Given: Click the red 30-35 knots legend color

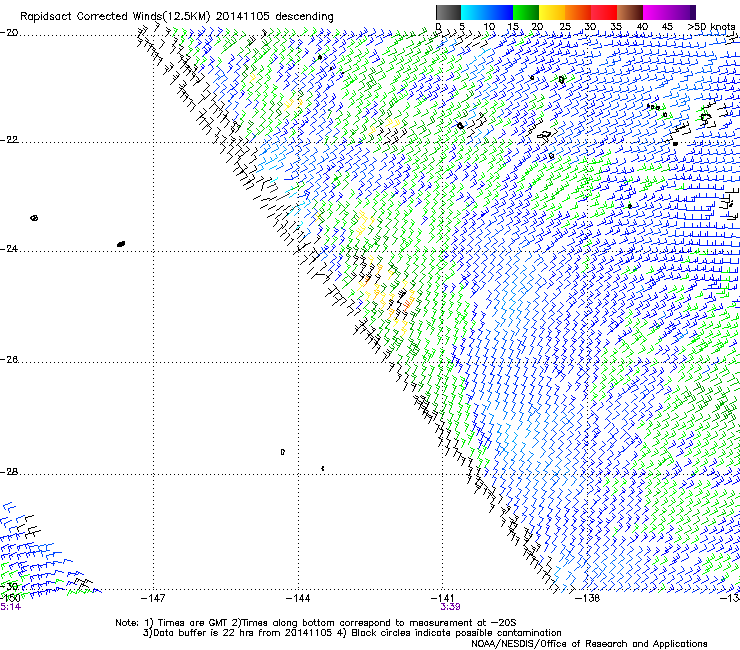Looking at the screenshot, I should click(604, 12).
